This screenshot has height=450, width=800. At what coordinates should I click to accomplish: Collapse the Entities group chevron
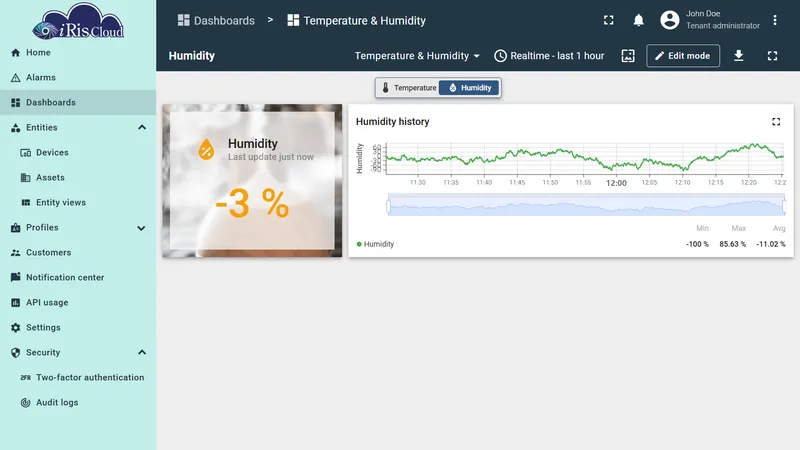click(142, 128)
